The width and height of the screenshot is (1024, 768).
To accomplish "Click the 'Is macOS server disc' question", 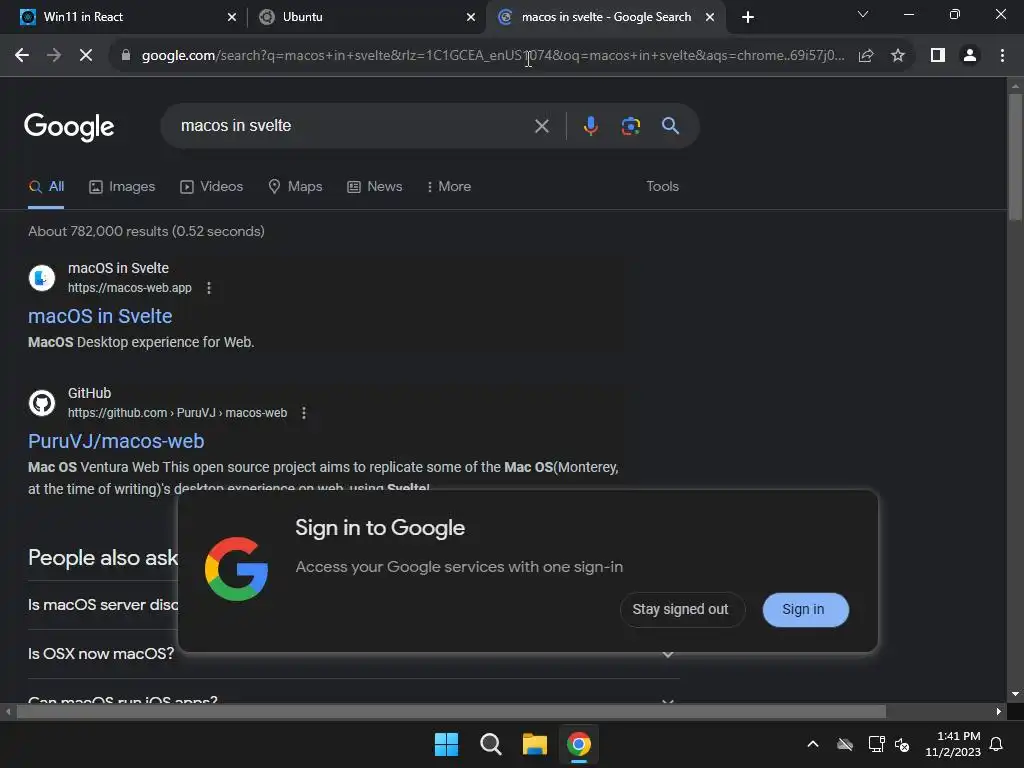I will [103, 605].
